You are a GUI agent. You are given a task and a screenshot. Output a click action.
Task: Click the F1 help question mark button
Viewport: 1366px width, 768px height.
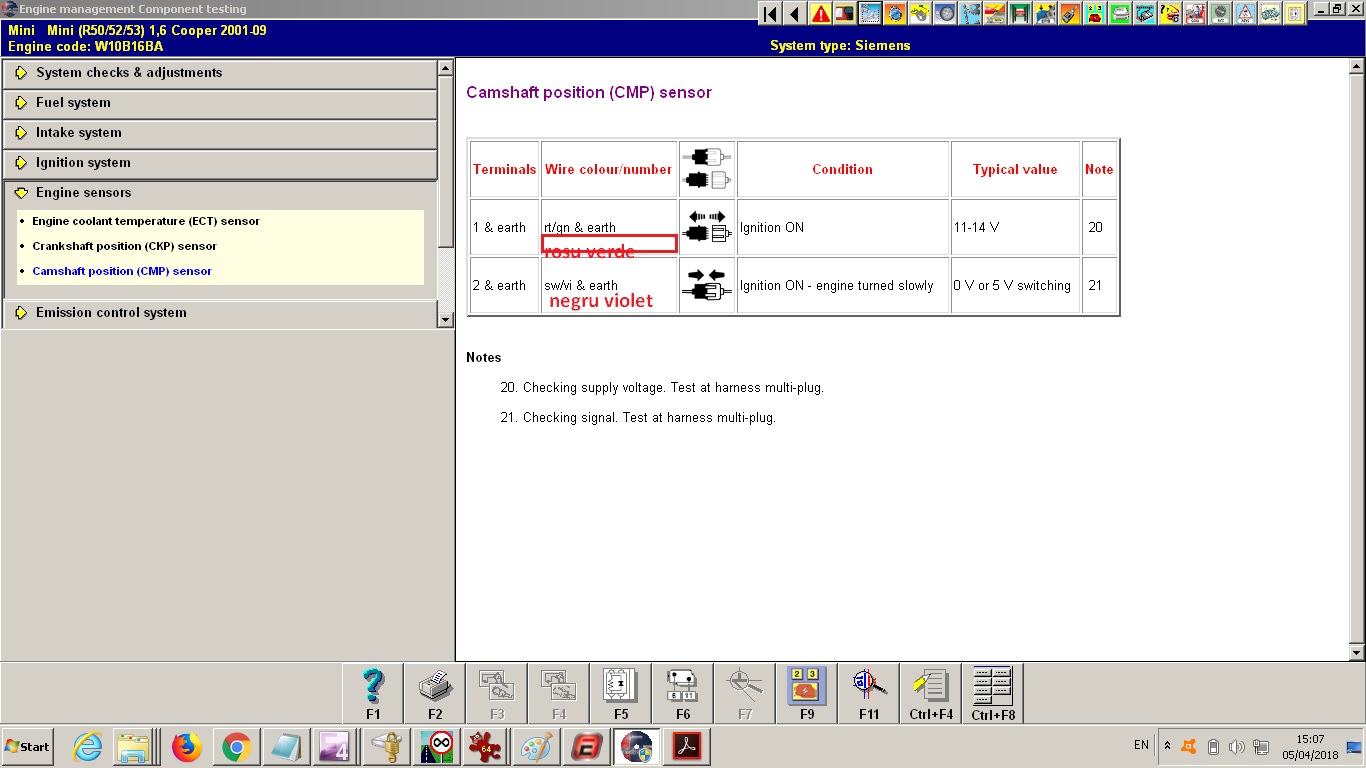(x=373, y=693)
